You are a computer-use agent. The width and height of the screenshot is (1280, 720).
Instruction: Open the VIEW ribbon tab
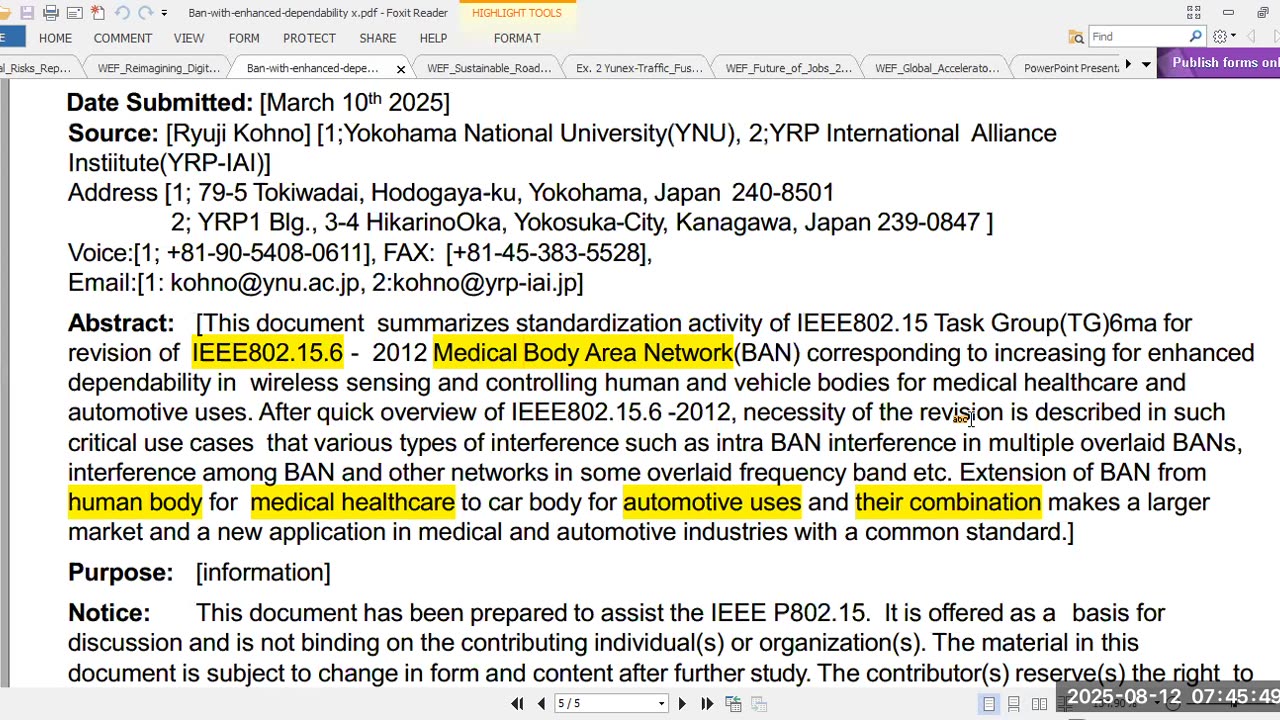[189, 38]
